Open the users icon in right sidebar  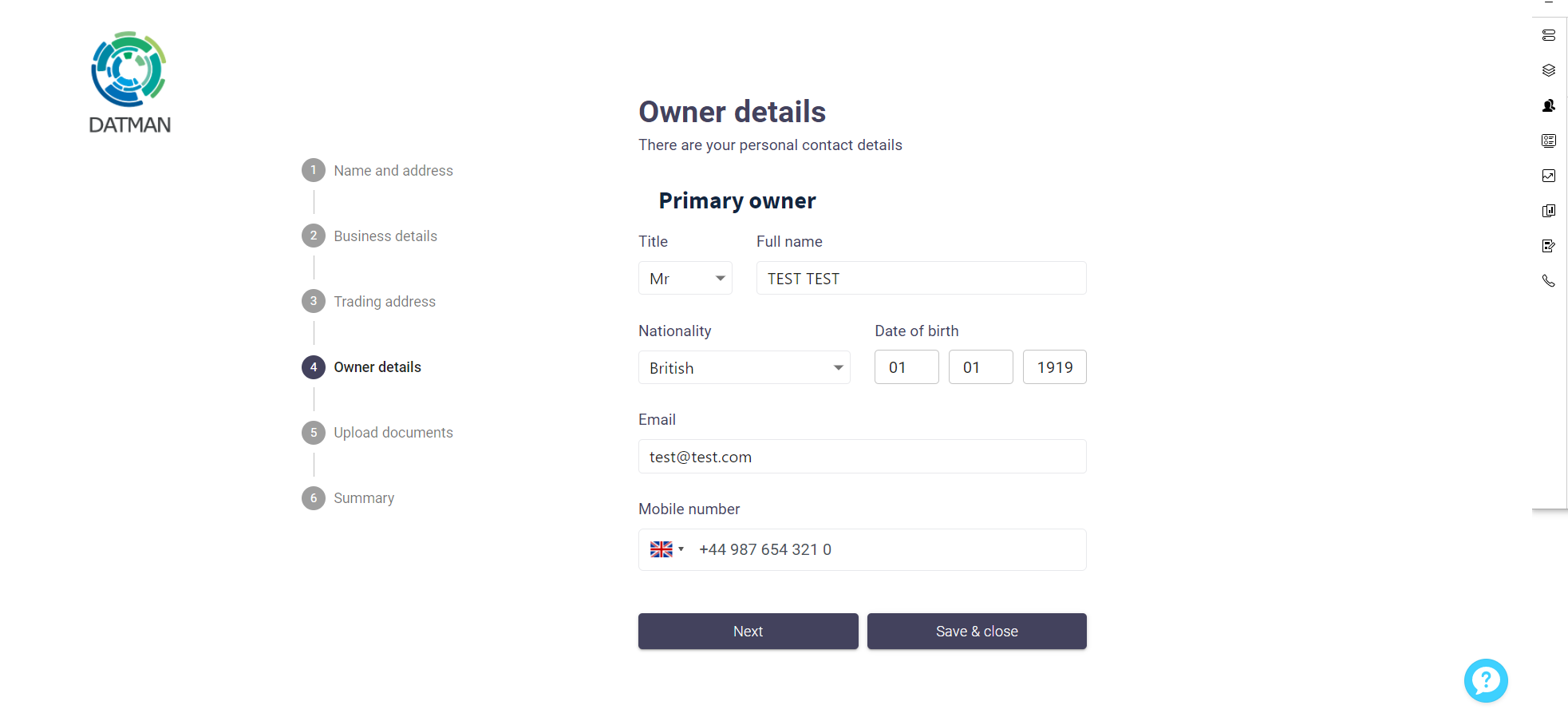1549,105
